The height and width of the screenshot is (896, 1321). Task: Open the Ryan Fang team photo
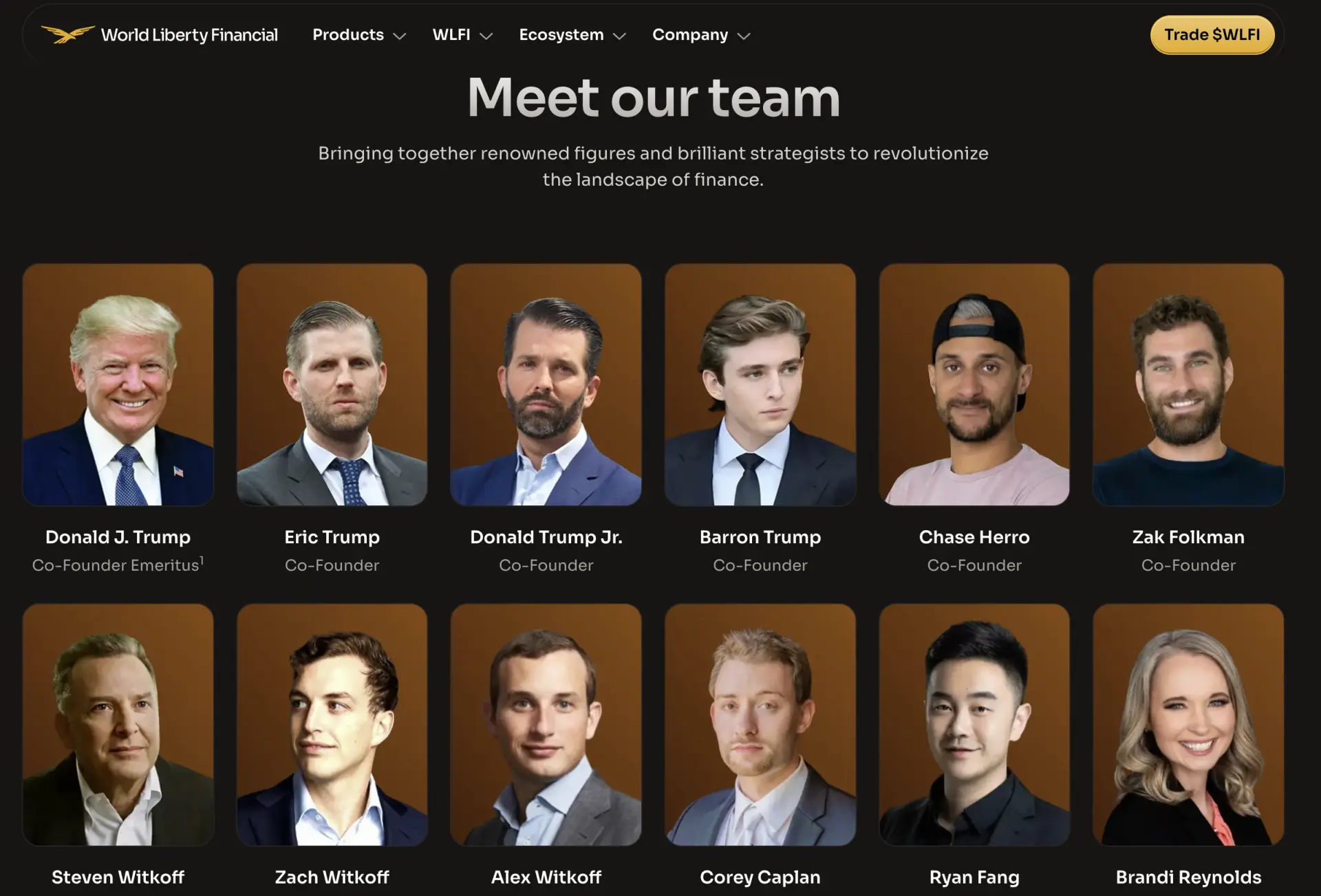coord(974,725)
